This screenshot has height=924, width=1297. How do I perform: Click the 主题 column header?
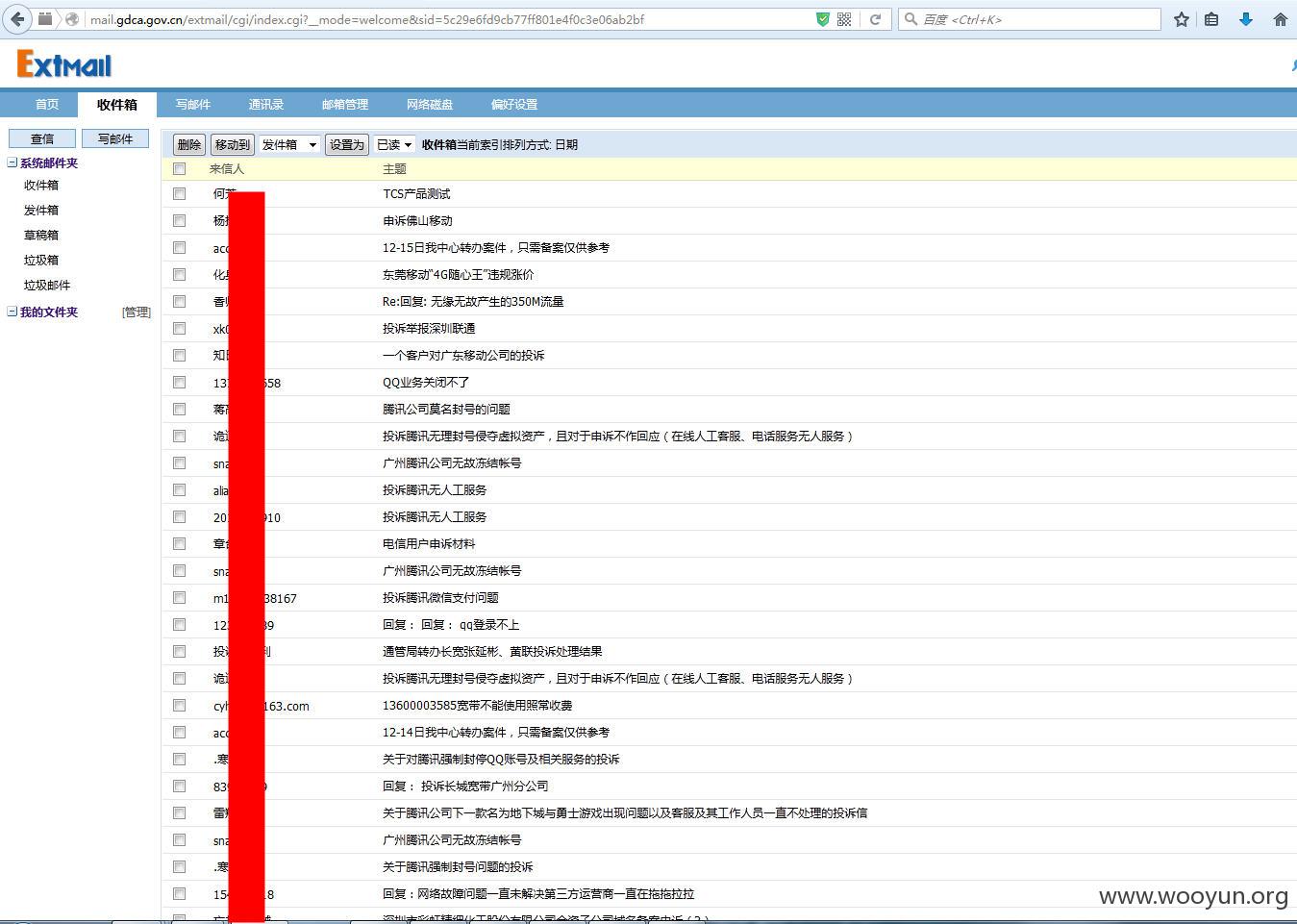[x=394, y=168]
